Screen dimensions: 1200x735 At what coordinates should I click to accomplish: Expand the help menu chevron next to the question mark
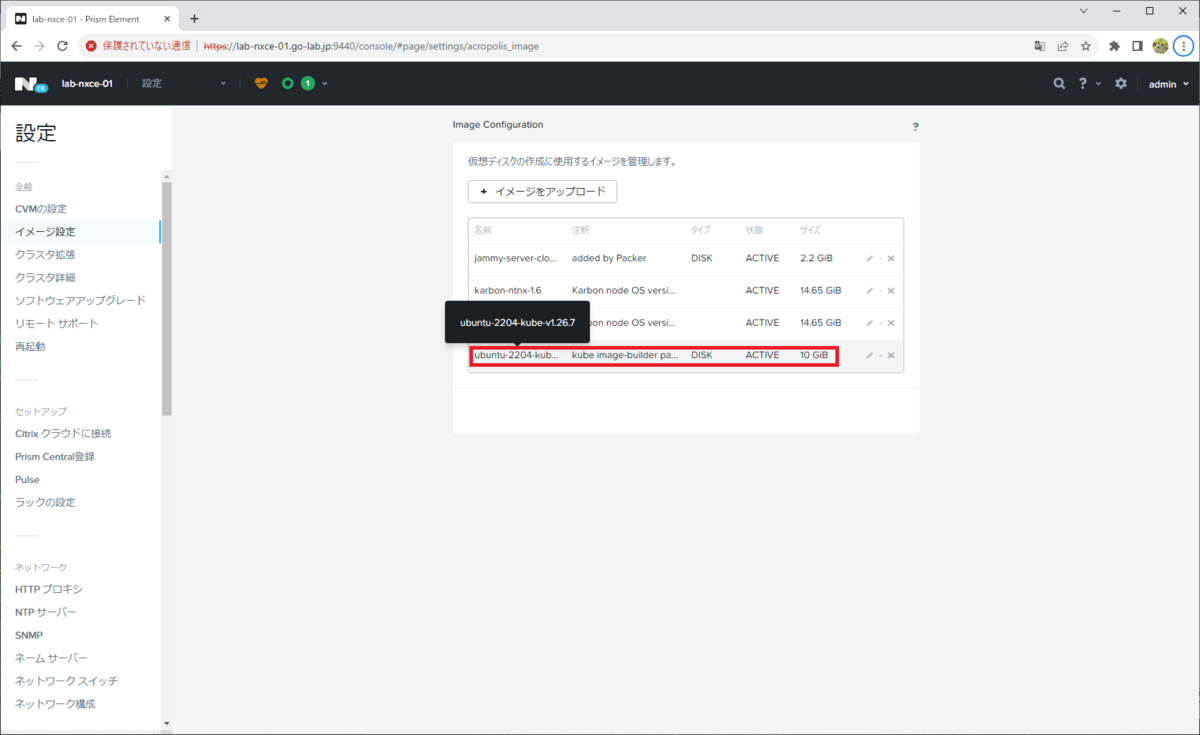click(x=1098, y=84)
